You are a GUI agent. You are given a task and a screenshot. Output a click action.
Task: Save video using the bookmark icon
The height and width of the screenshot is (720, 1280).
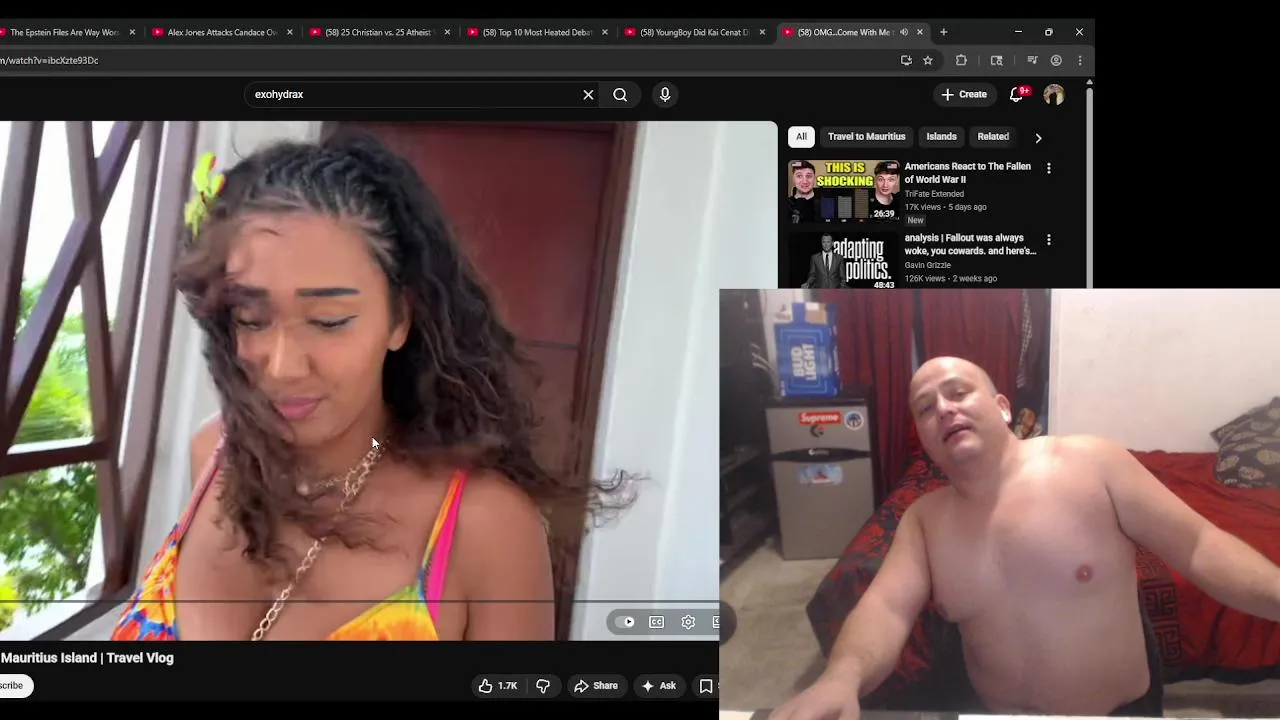coord(706,686)
